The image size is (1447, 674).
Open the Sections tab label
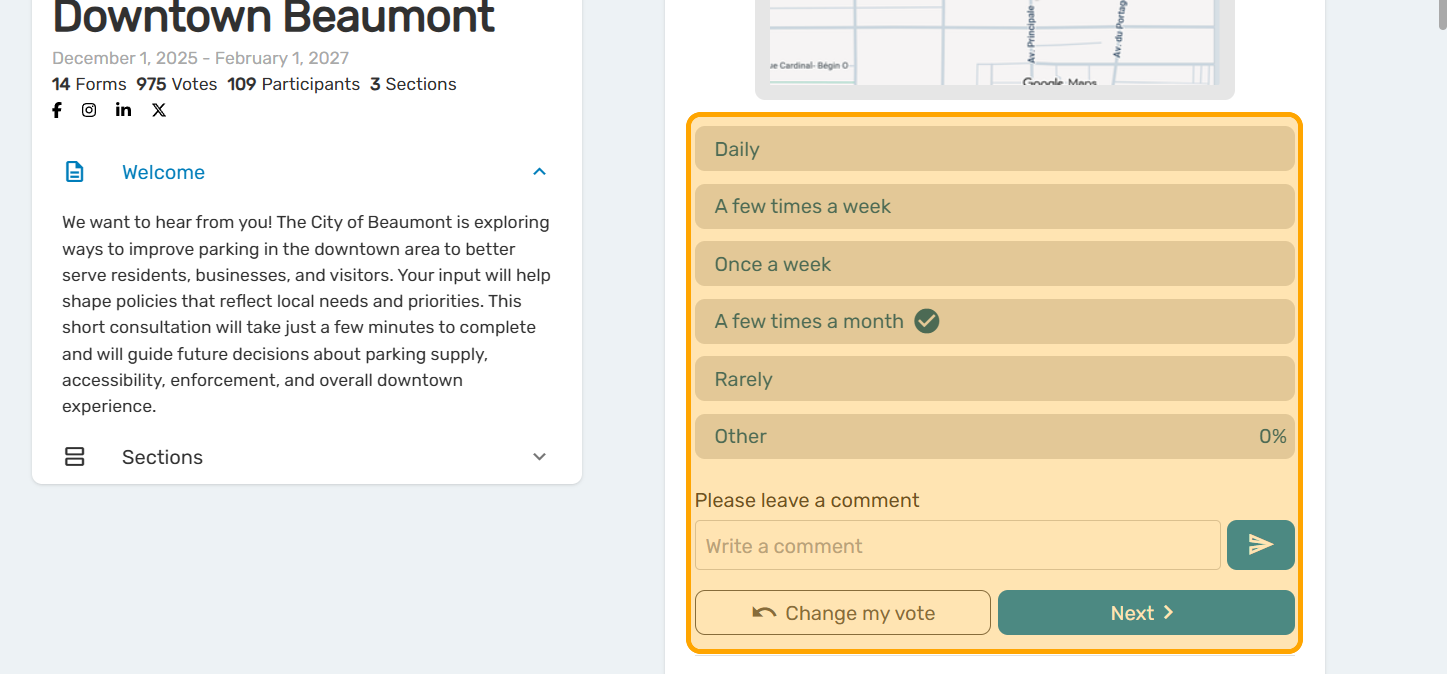[162, 457]
